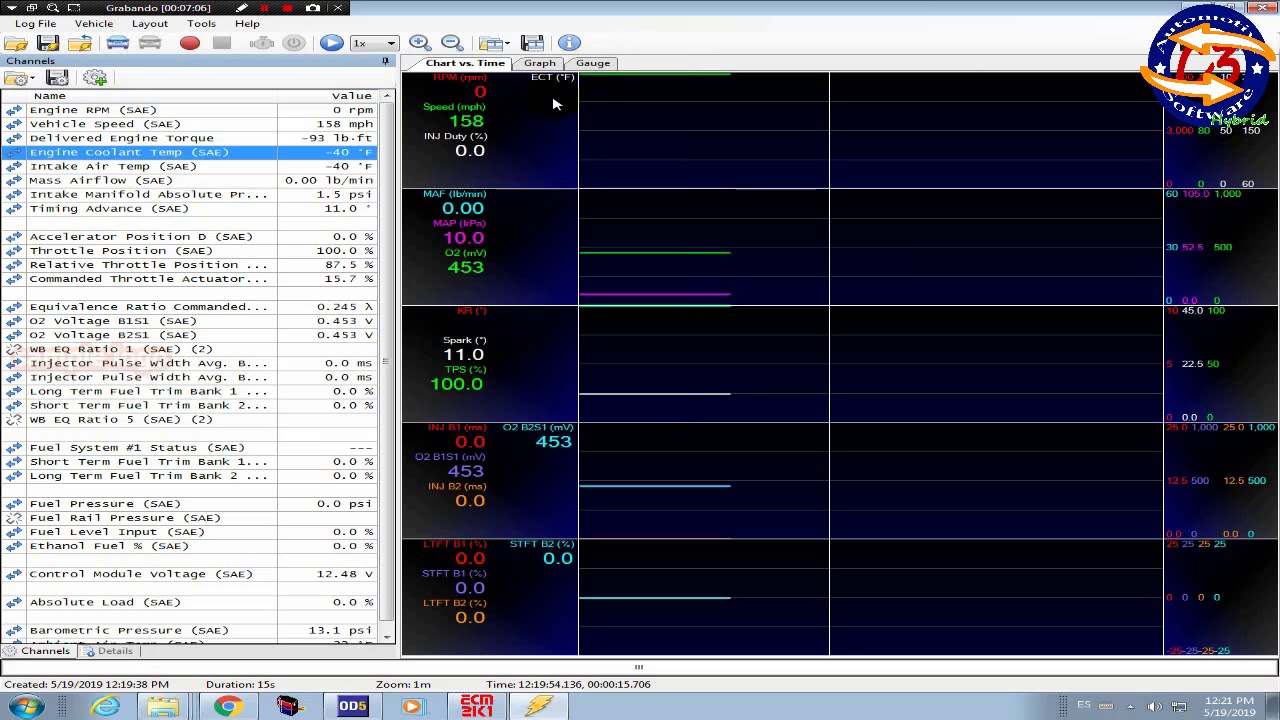The image size is (1280, 720).
Task: Select the Throttle Position (SAE) channel row
Action: pos(190,251)
